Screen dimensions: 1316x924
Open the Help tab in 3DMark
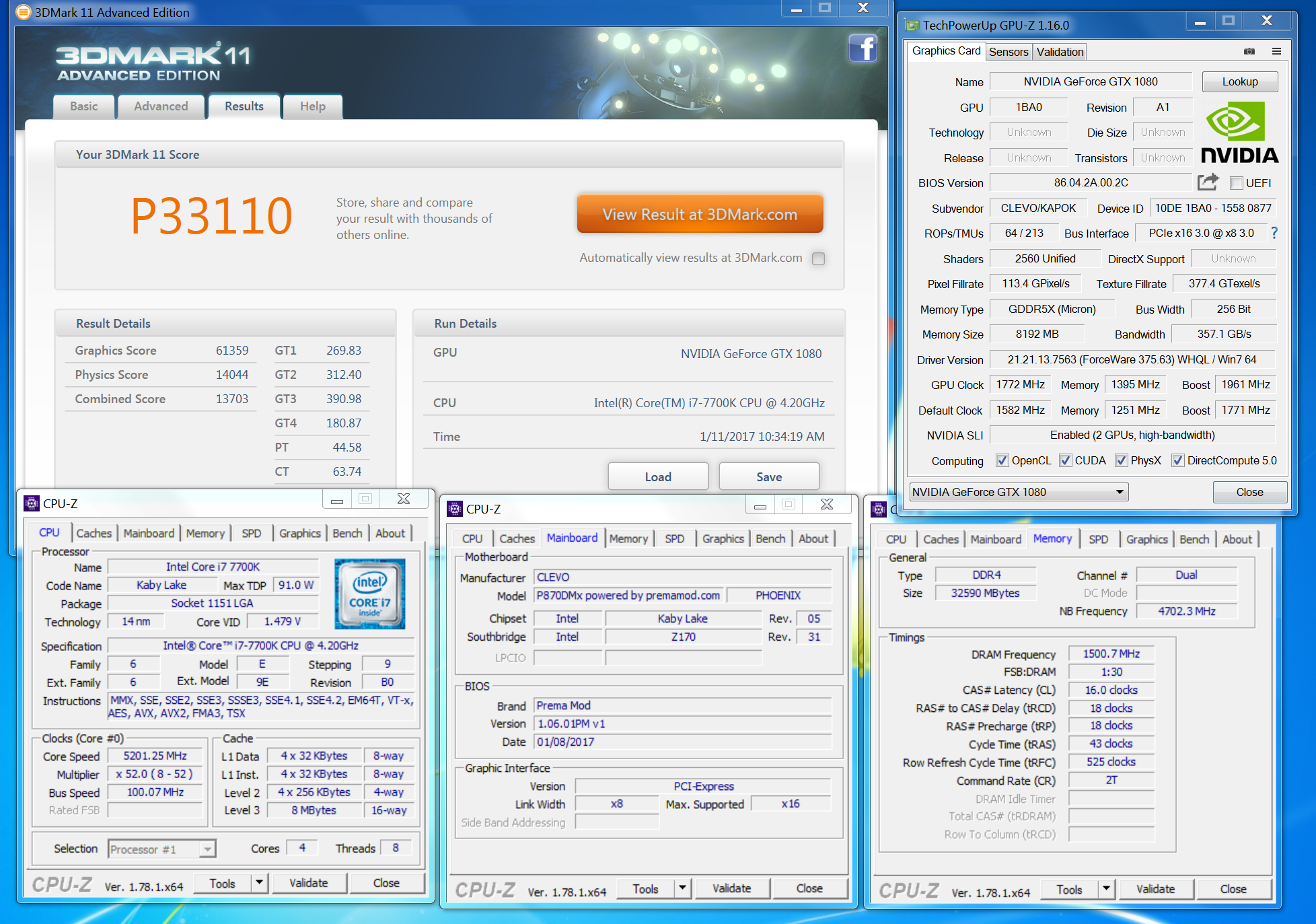pos(313,106)
